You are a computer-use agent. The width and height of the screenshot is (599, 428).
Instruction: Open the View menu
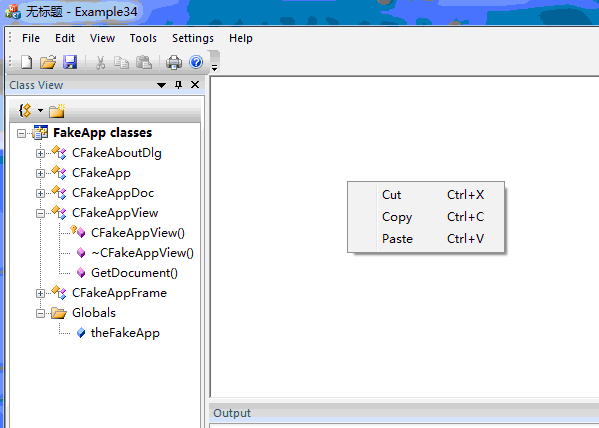pos(102,38)
